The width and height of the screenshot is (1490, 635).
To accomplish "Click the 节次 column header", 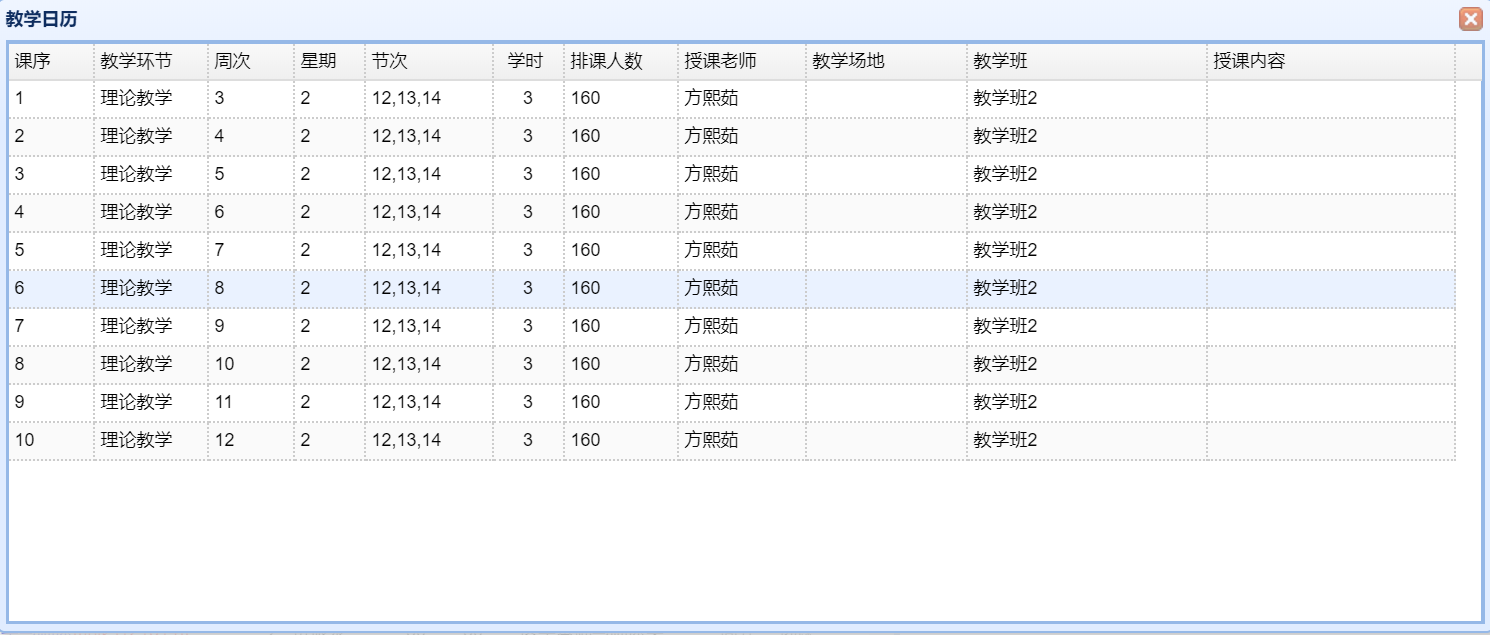I will (429, 61).
